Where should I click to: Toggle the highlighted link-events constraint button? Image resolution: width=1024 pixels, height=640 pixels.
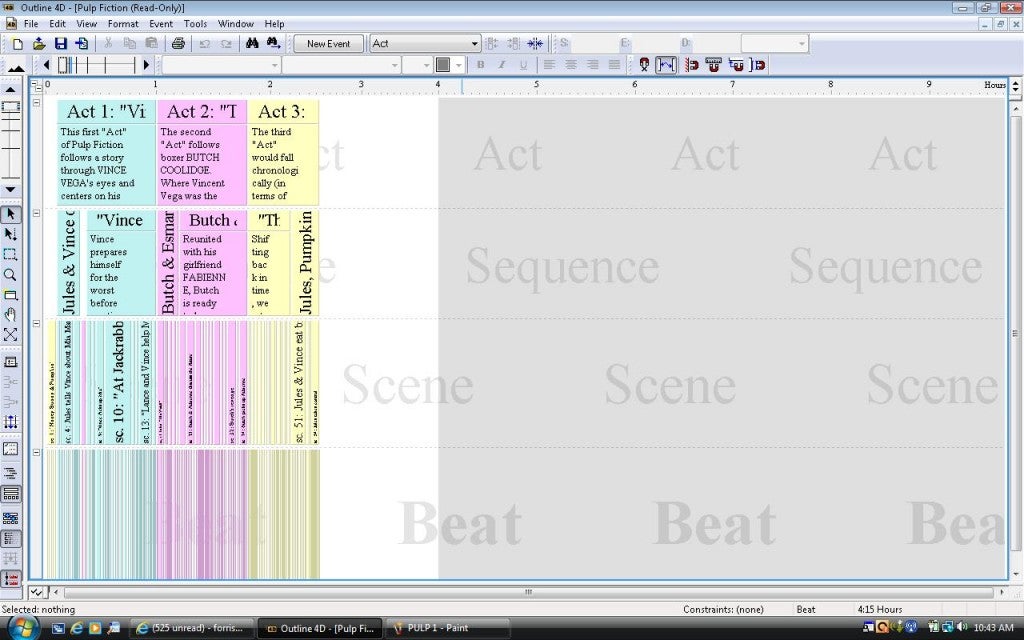point(666,65)
